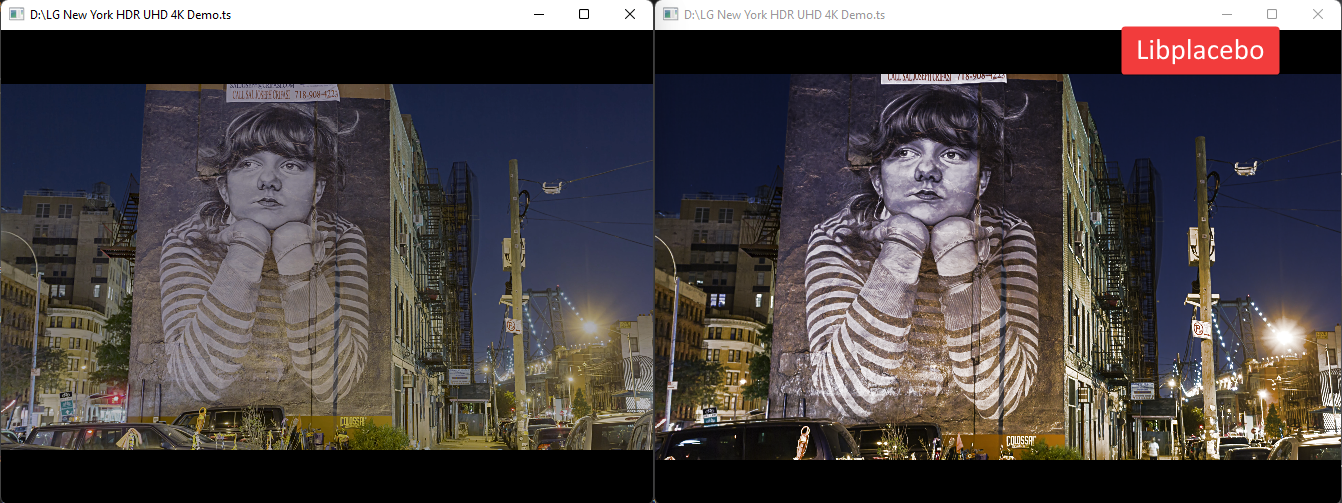Screen dimensions: 1342x503
Task: Close the left video window
Action: click(x=630, y=15)
